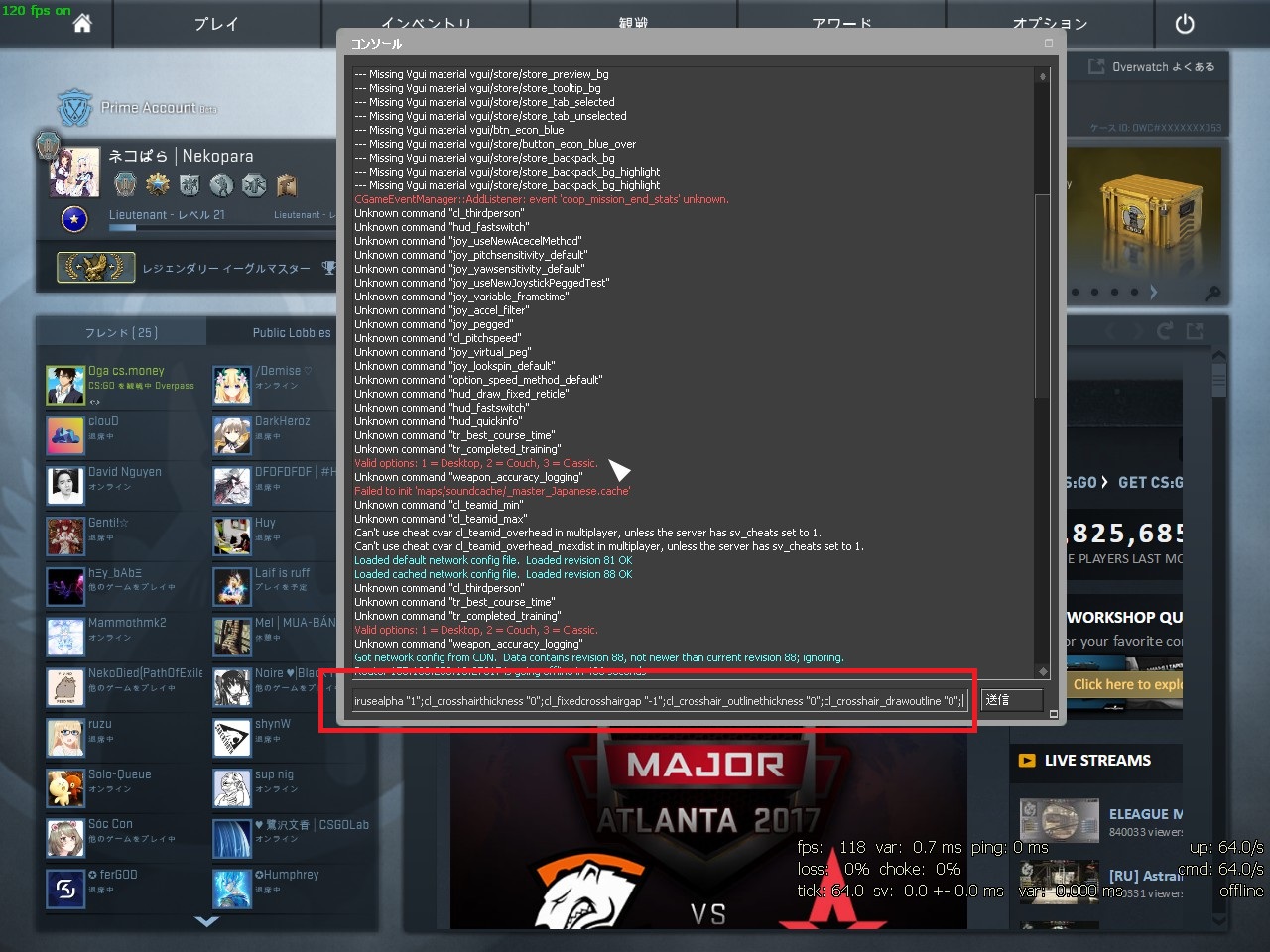Select friend clouD
This screenshot has width=1270, height=952.
coord(122,435)
